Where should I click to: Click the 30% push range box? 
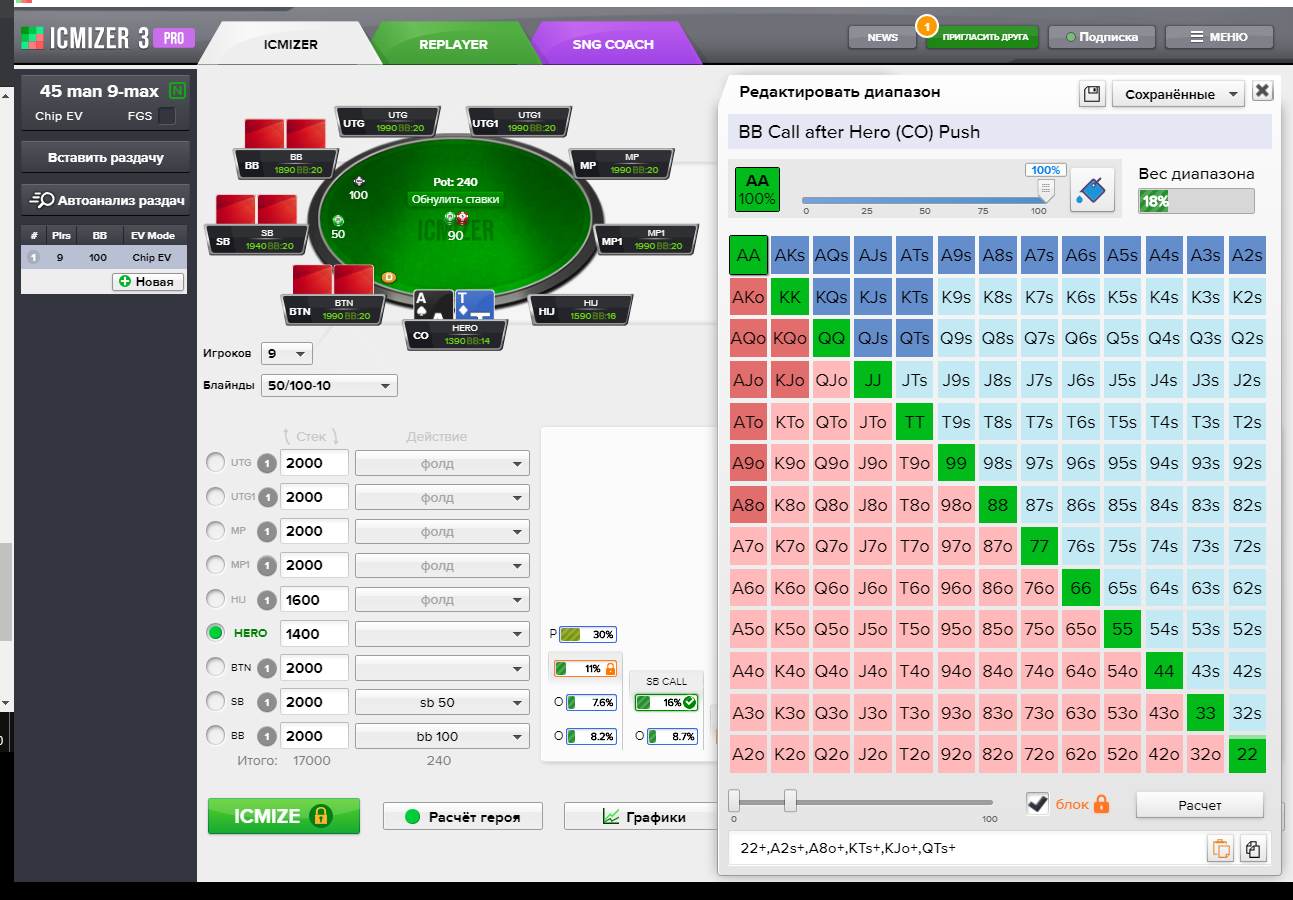click(587, 634)
